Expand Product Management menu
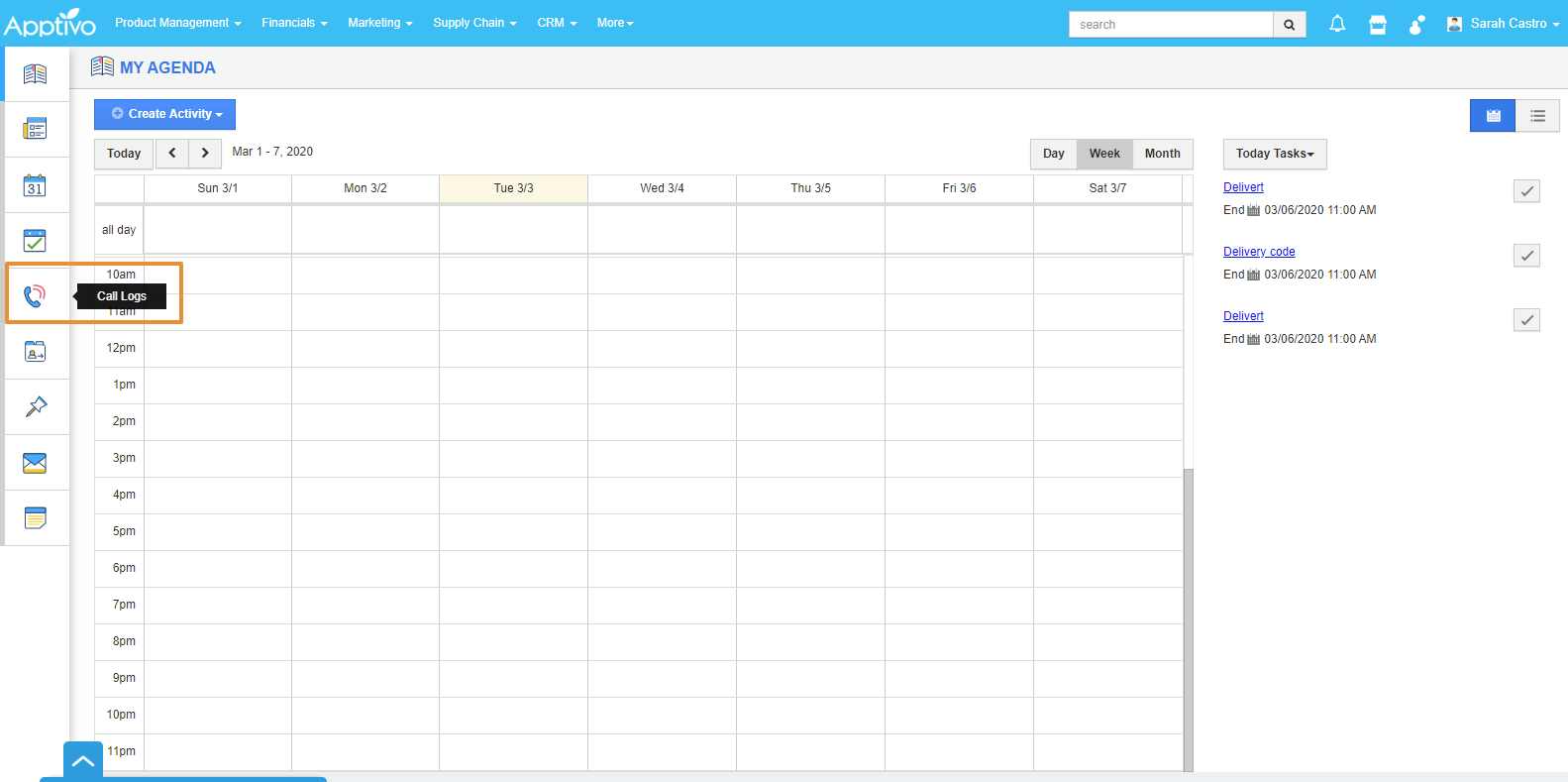Image resolution: width=1568 pixels, height=782 pixels. coord(178,23)
